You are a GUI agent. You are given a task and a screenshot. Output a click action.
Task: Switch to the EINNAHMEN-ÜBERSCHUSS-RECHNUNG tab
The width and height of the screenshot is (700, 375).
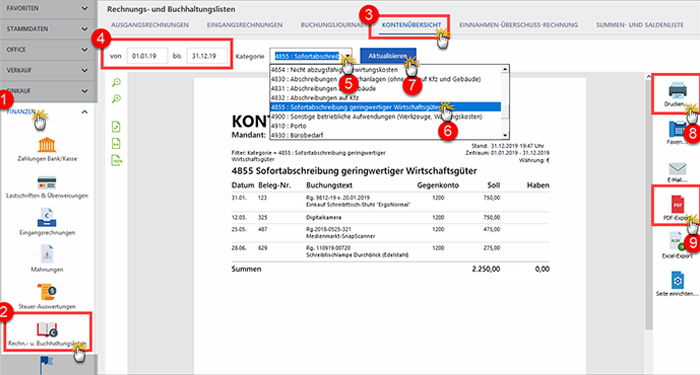pyautogui.click(x=519, y=25)
